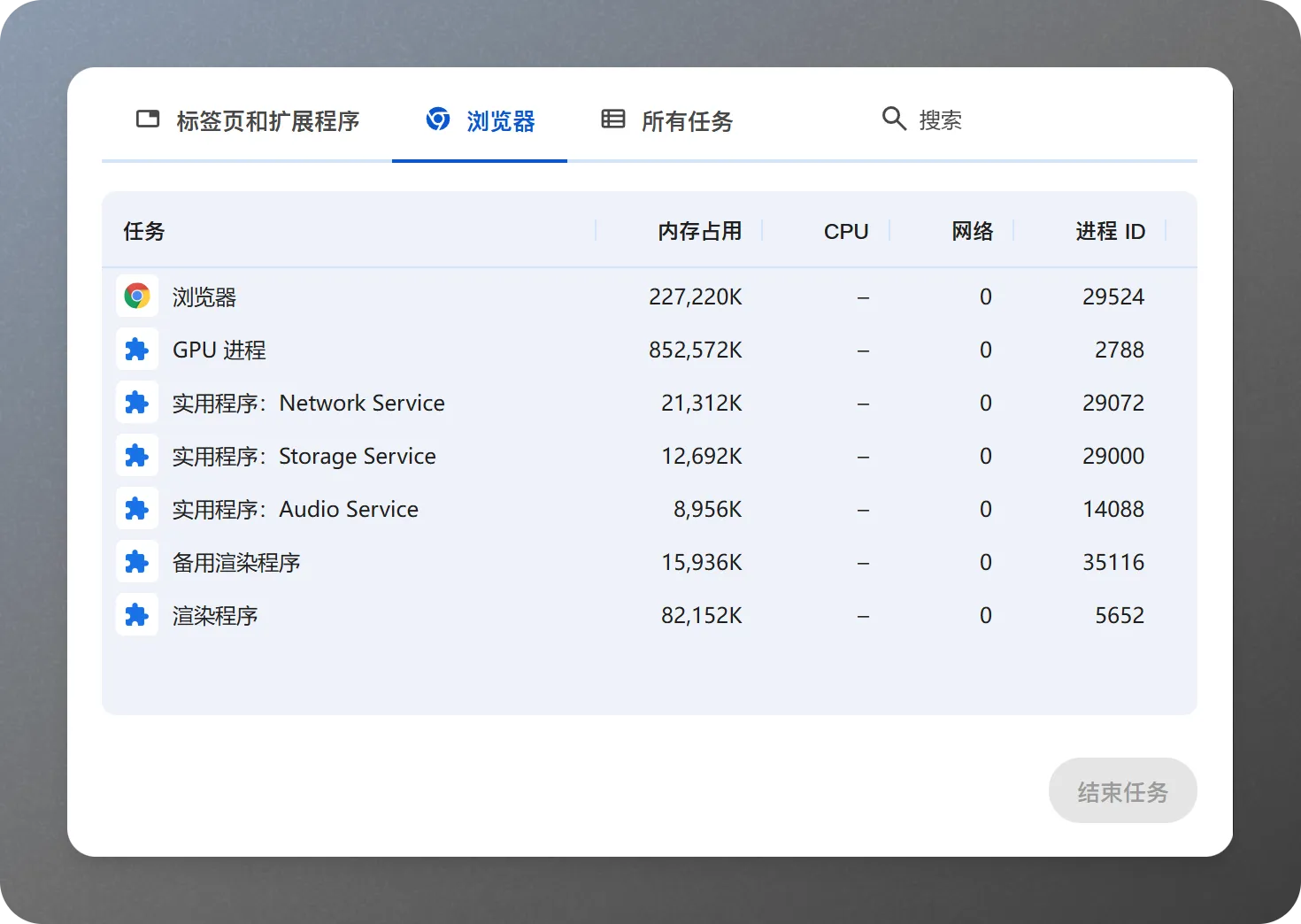Click the Audio Service row icon

137,508
